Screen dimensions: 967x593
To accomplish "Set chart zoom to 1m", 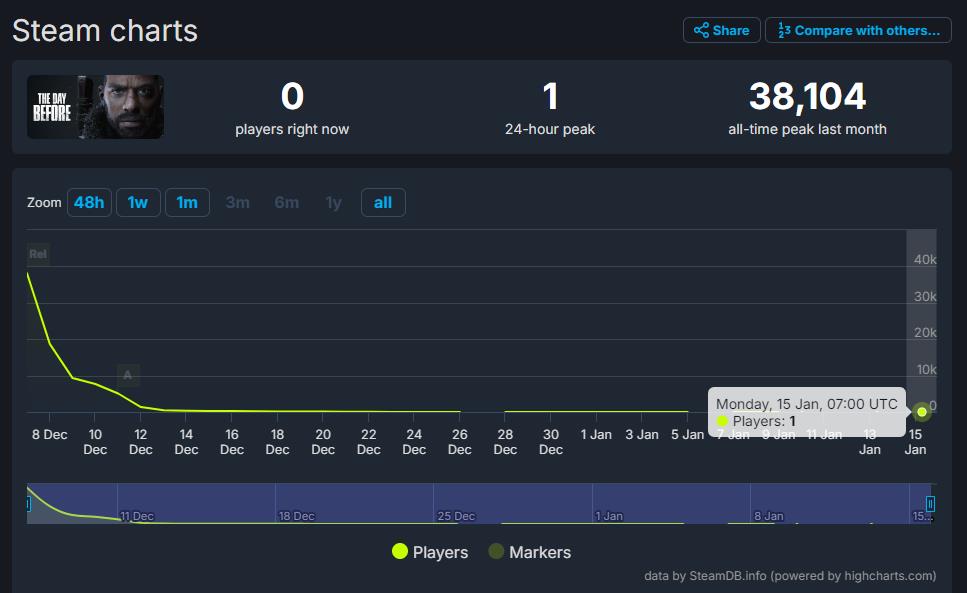I will pos(187,203).
